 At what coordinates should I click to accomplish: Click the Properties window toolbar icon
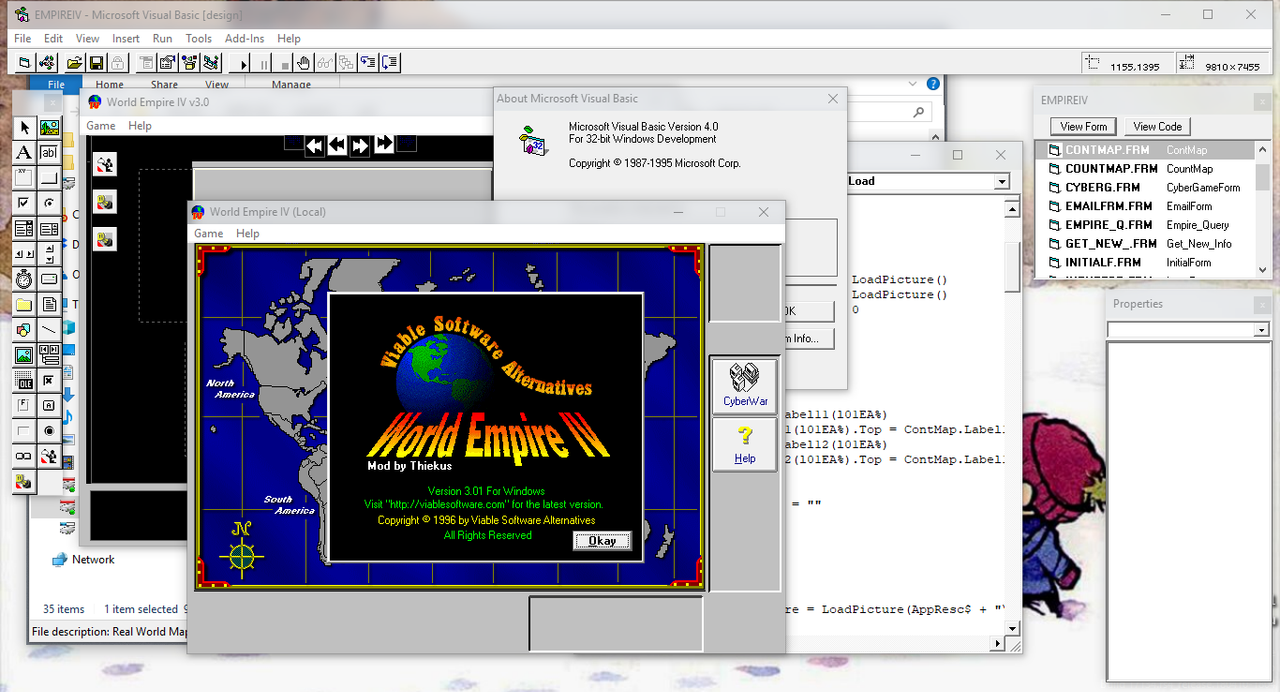(x=167, y=63)
